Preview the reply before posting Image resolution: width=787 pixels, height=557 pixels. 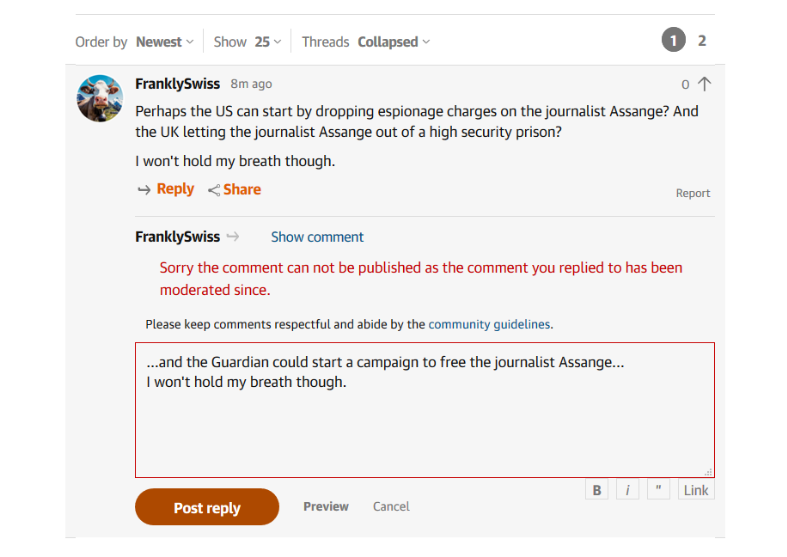coord(326,506)
